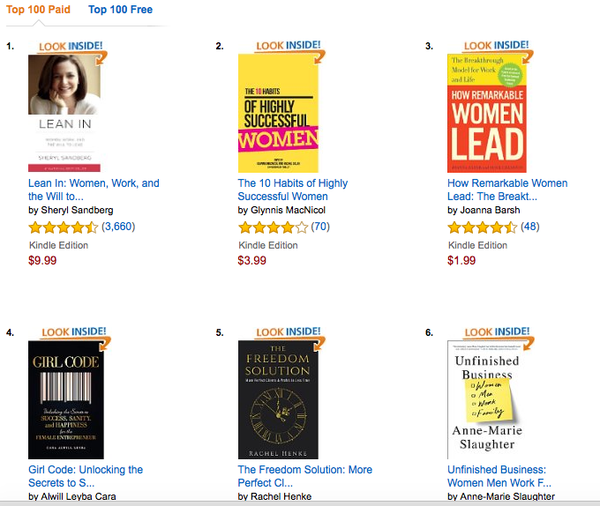Click Look Inside badge above How Remarkable Women Lead
Screen dimensions: 600x506
pos(498,46)
